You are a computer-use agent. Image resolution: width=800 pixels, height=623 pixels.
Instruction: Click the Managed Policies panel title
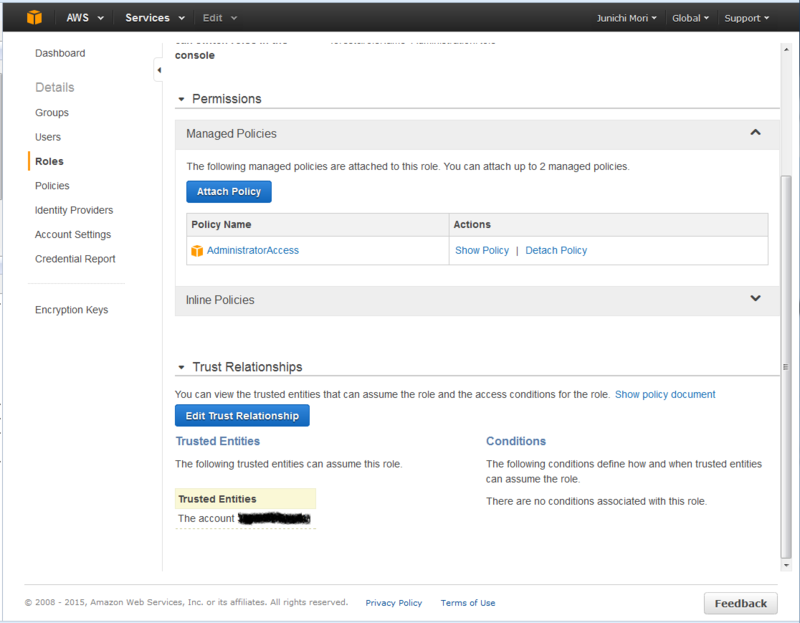pyautogui.click(x=231, y=134)
